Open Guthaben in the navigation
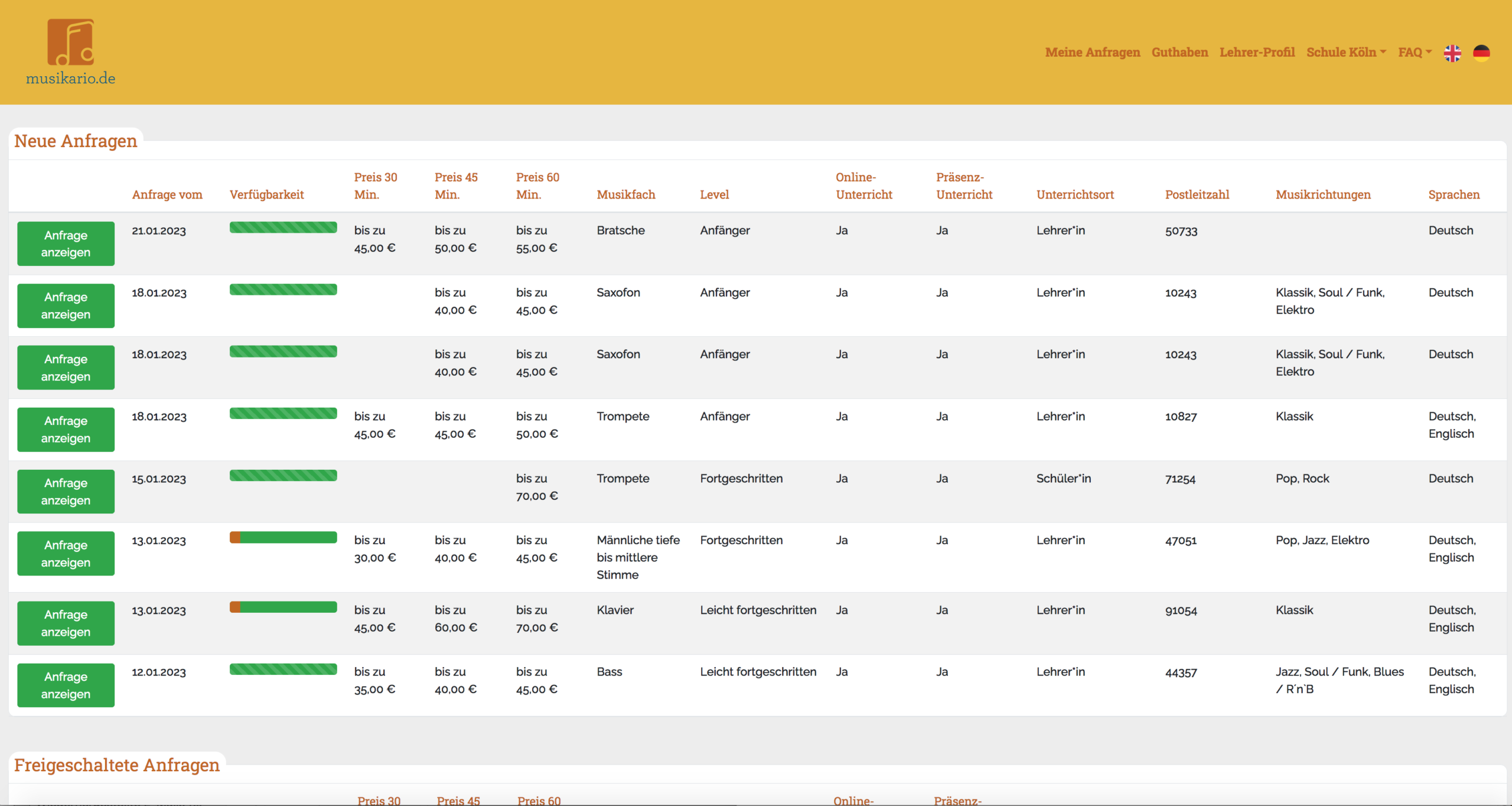The width and height of the screenshot is (1512, 806). tap(1179, 52)
